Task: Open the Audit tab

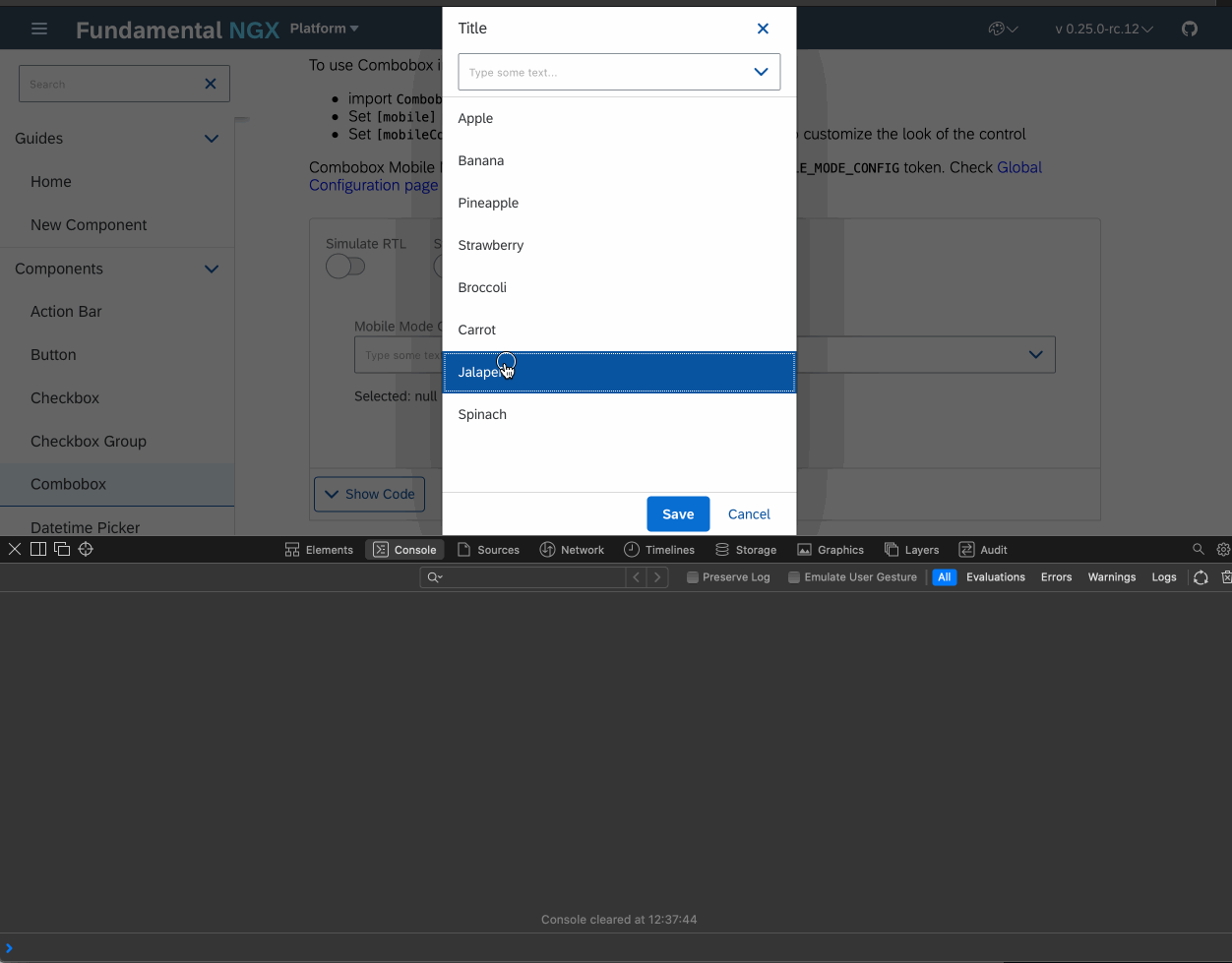Action: [x=983, y=550]
